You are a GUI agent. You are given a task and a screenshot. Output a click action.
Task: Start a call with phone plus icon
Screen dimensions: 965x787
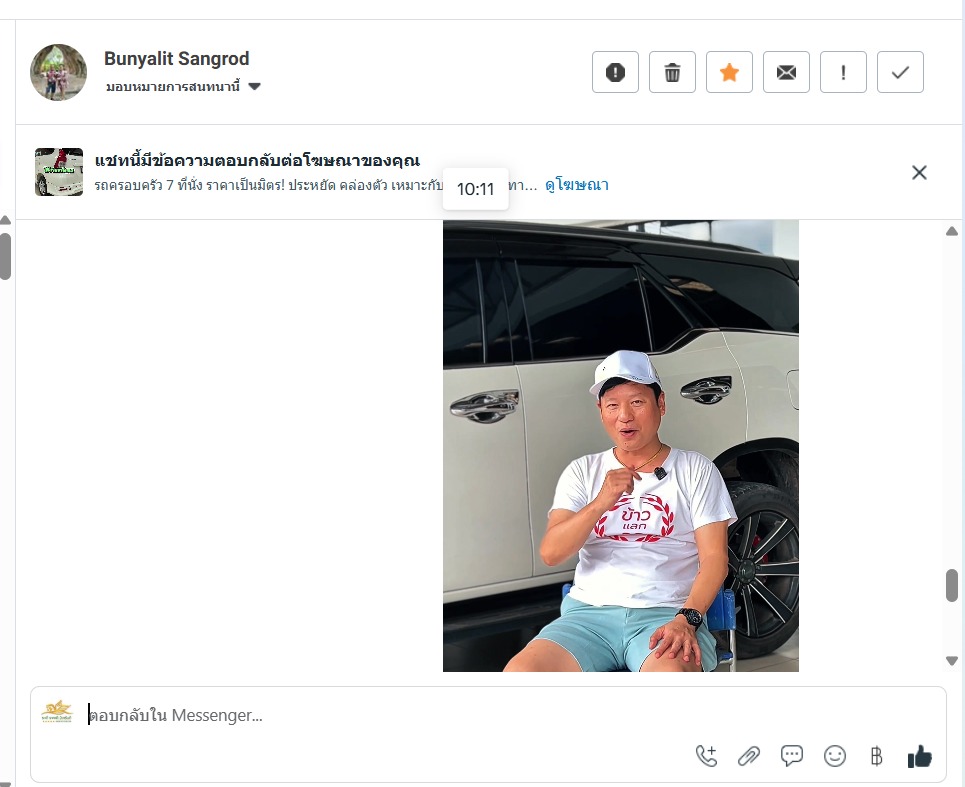pyautogui.click(x=706, y=756)
